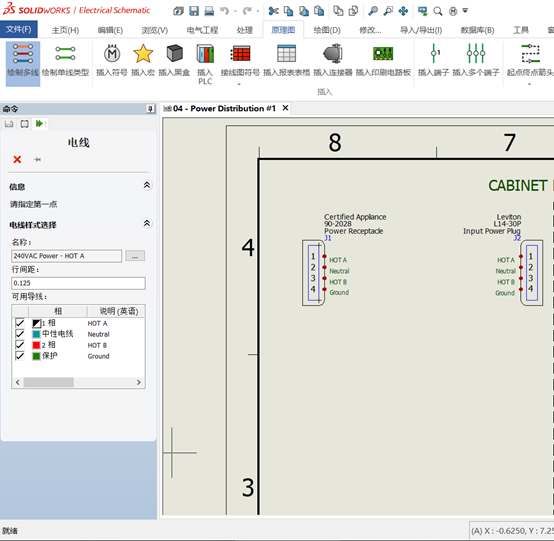
Task: Click the Insert Multiple Terminals (插入多个端子) icon
Action: (x=476, y=54)
